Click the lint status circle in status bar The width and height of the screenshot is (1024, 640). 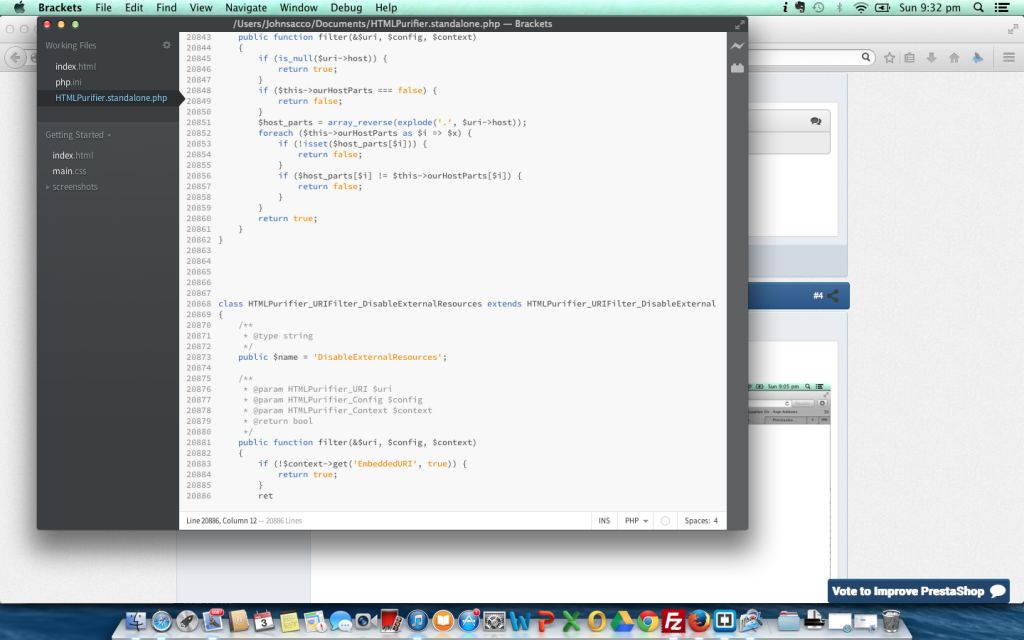pos(663,520)
